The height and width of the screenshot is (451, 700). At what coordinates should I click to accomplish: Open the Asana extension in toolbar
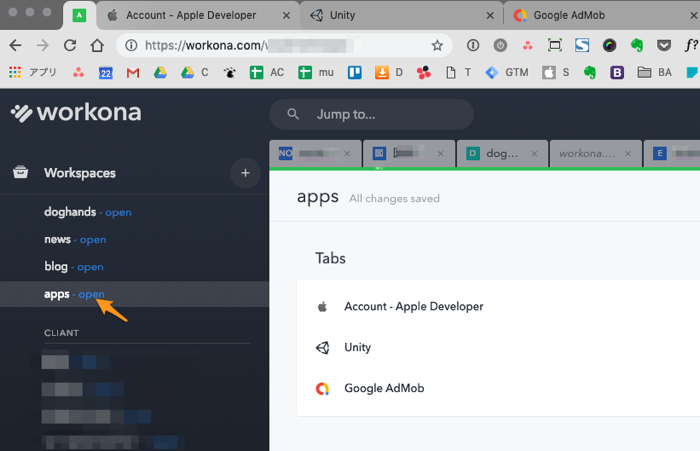[x=528, y=45]
